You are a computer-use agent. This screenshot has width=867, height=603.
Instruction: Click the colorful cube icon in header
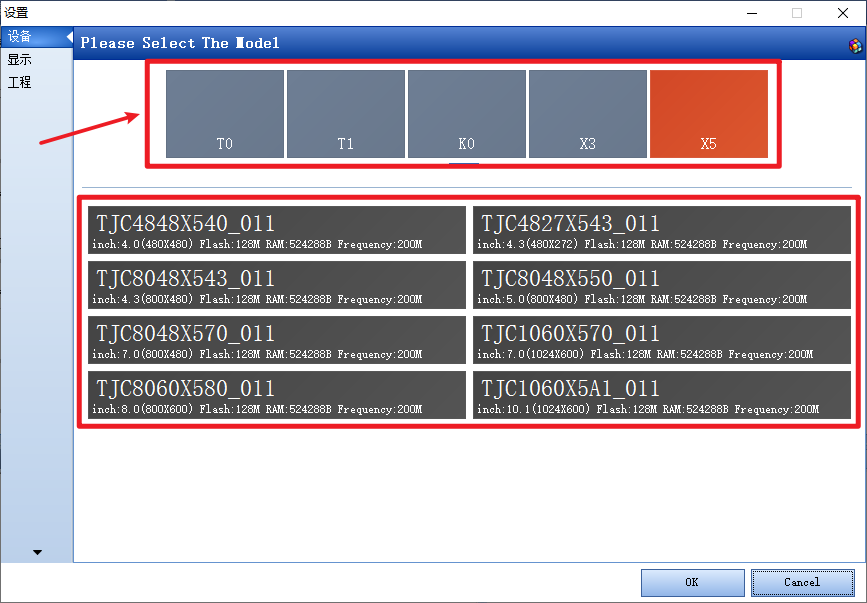(x=855, y=45)
